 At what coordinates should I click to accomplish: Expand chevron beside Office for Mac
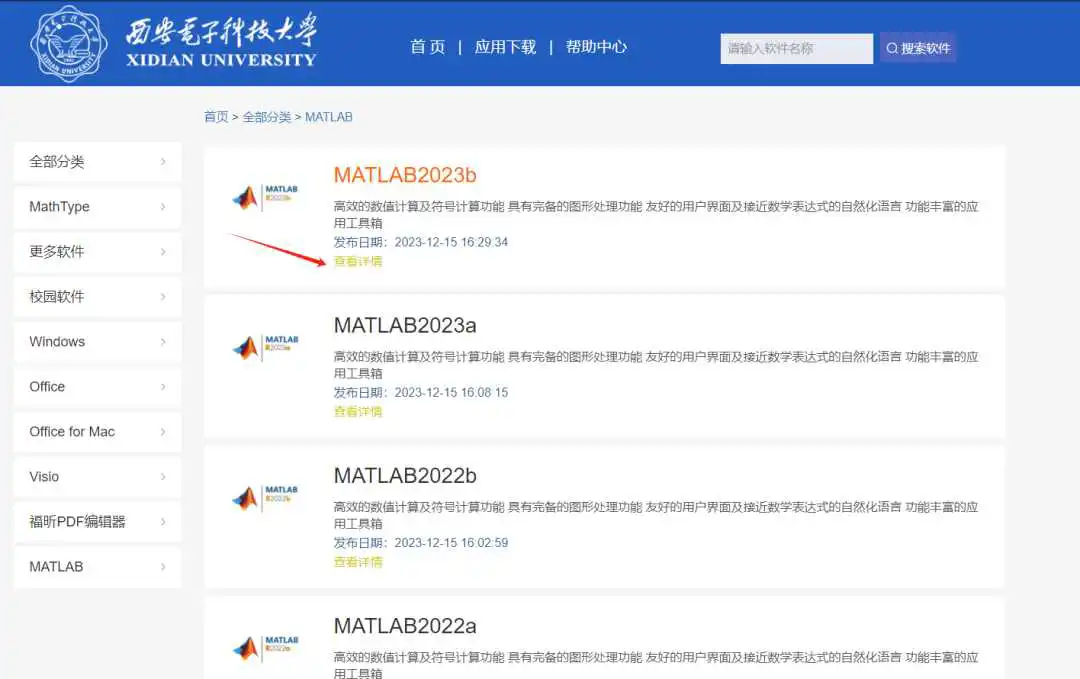[x=163, y=432]
